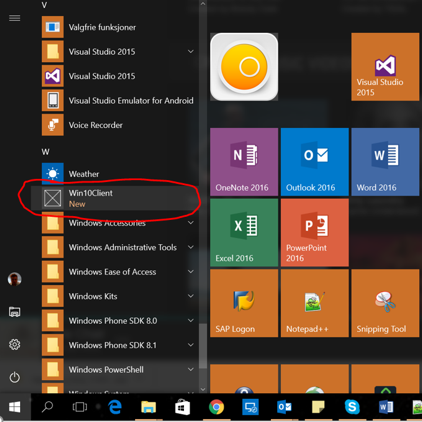Open Outlook 2016 tile
The width and height of the screenshot is (422, 422).
[315, 162]
